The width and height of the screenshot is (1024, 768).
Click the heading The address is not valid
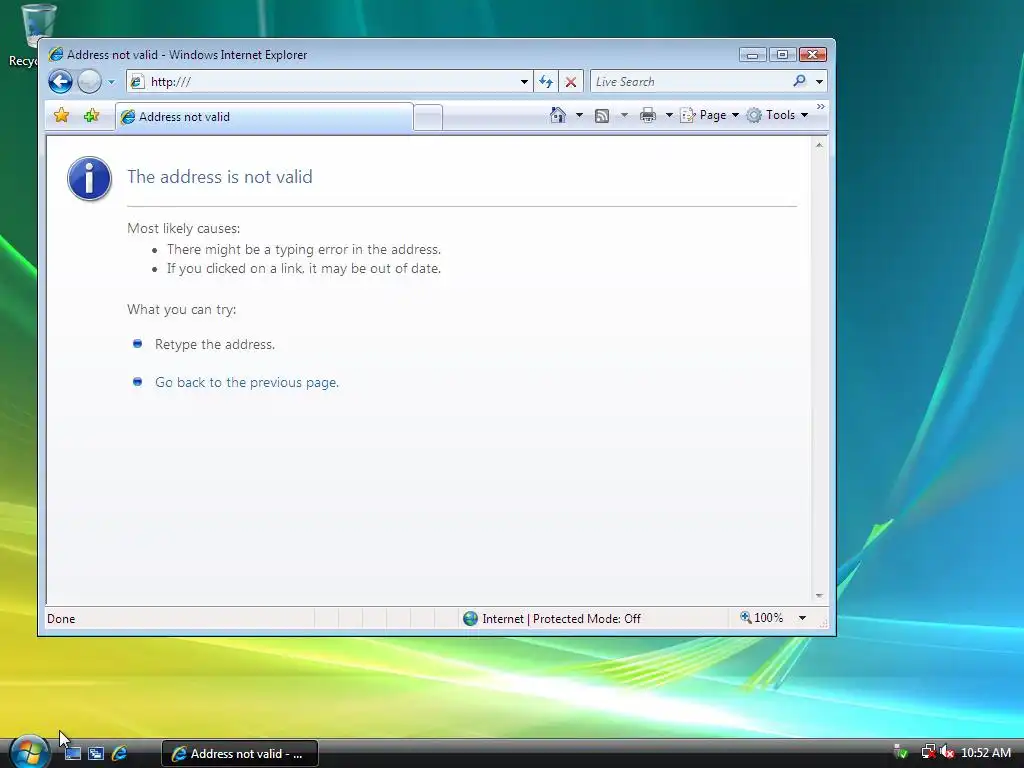pyautogui.click(x=219, y=176)
